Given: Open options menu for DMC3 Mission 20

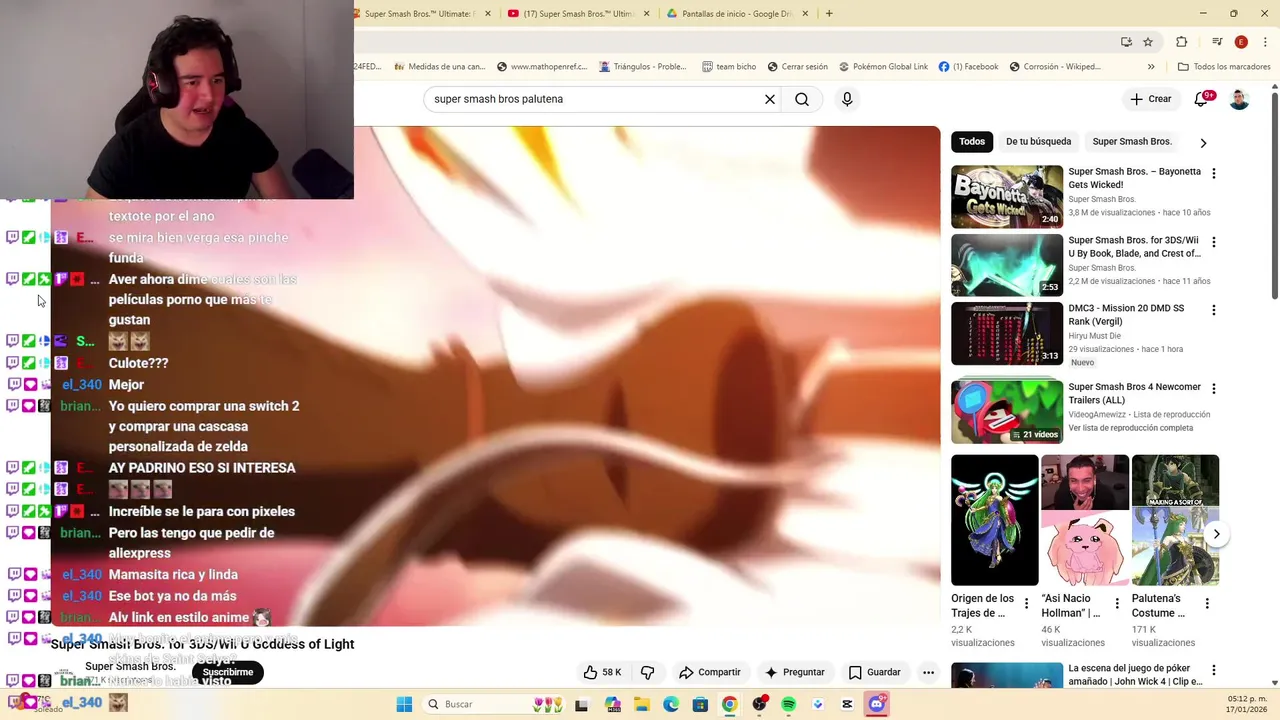Looking at the screenshot, I should coord(1214,310).
